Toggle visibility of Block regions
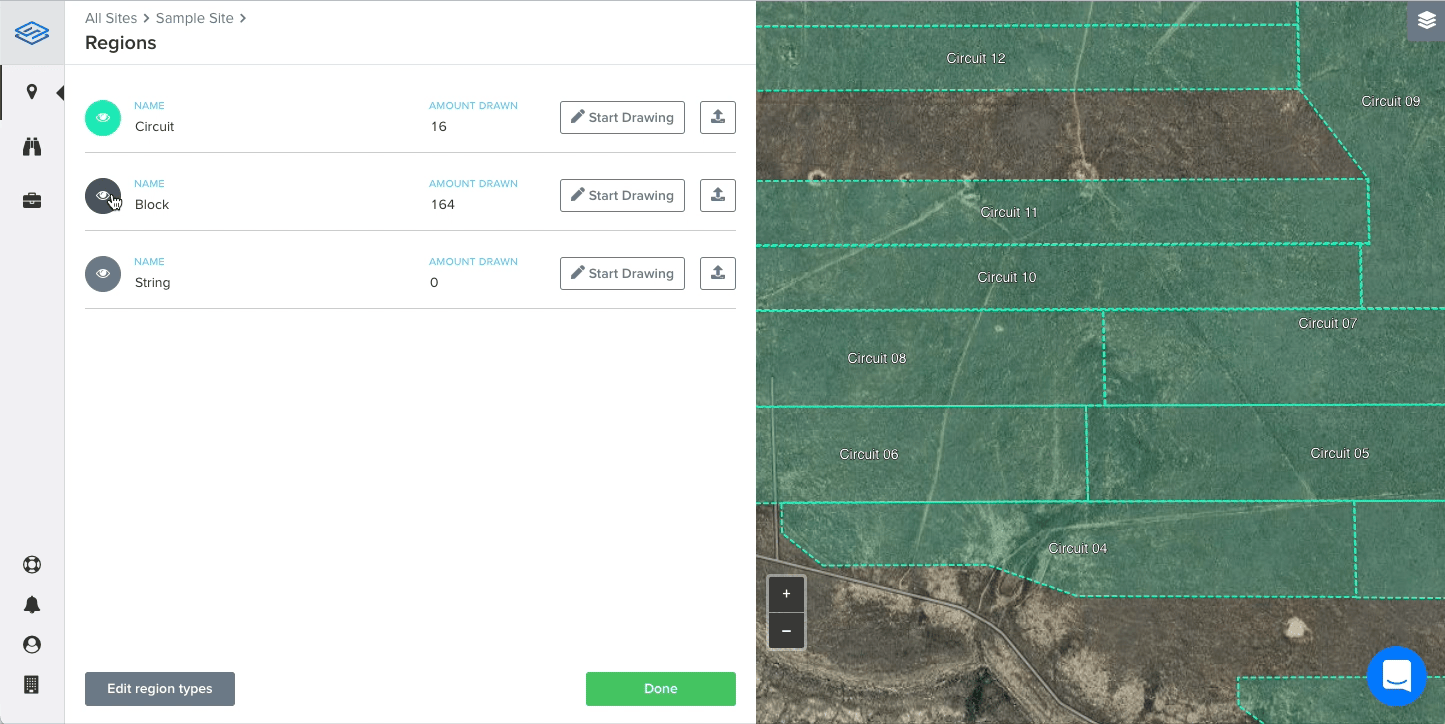Screen dimensions: 1445x724 103,196
